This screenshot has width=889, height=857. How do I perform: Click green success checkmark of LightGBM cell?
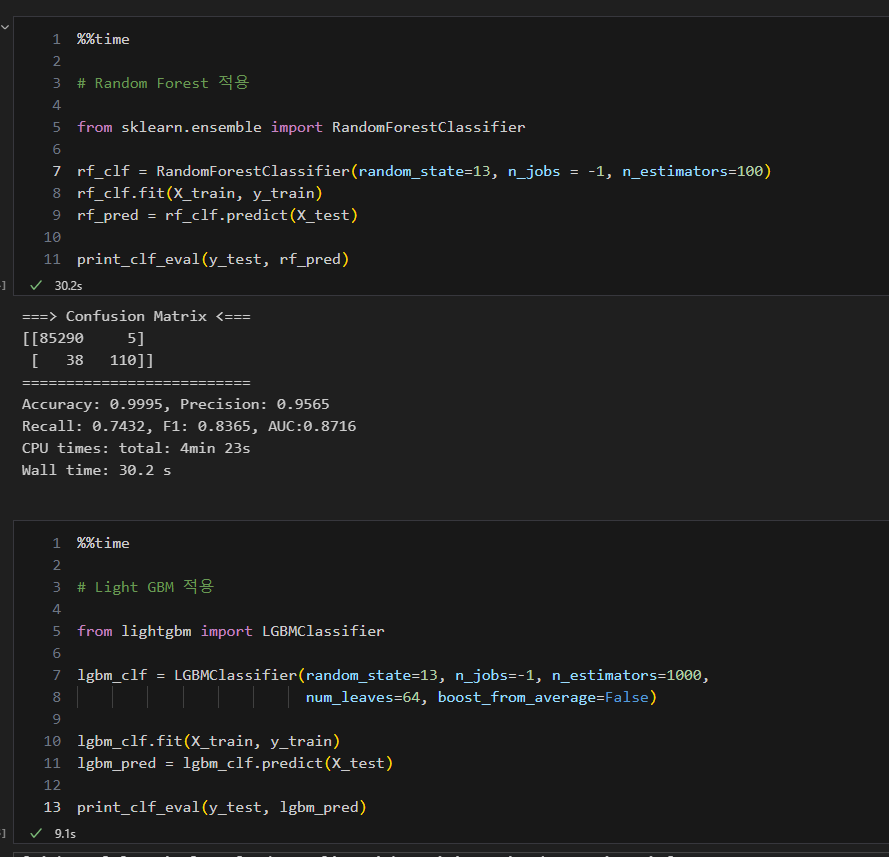tap(36, 833)
